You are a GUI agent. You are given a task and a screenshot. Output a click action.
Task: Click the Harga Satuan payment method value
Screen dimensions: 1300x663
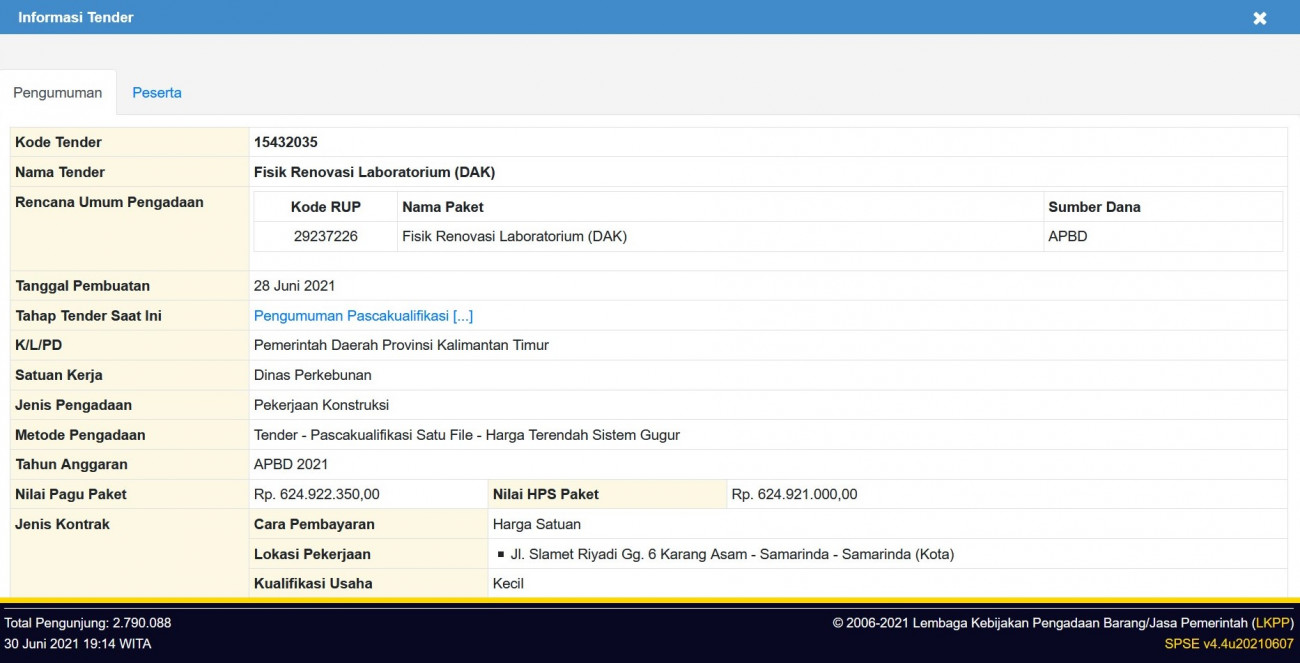[536, 524]
